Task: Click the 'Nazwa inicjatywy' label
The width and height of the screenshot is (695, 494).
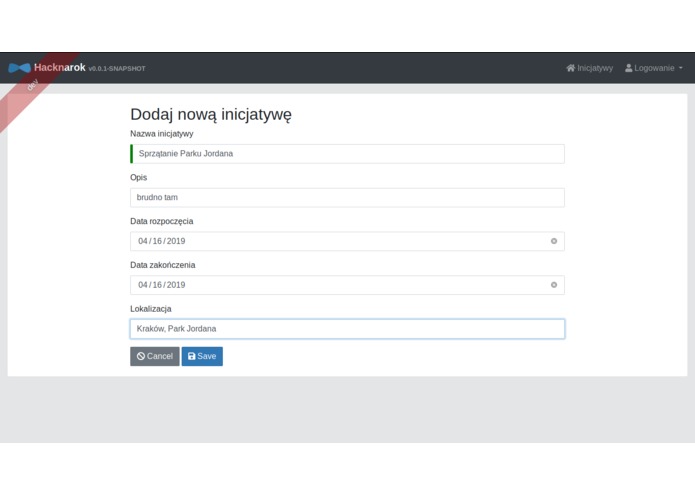Action: pos(162,134)
